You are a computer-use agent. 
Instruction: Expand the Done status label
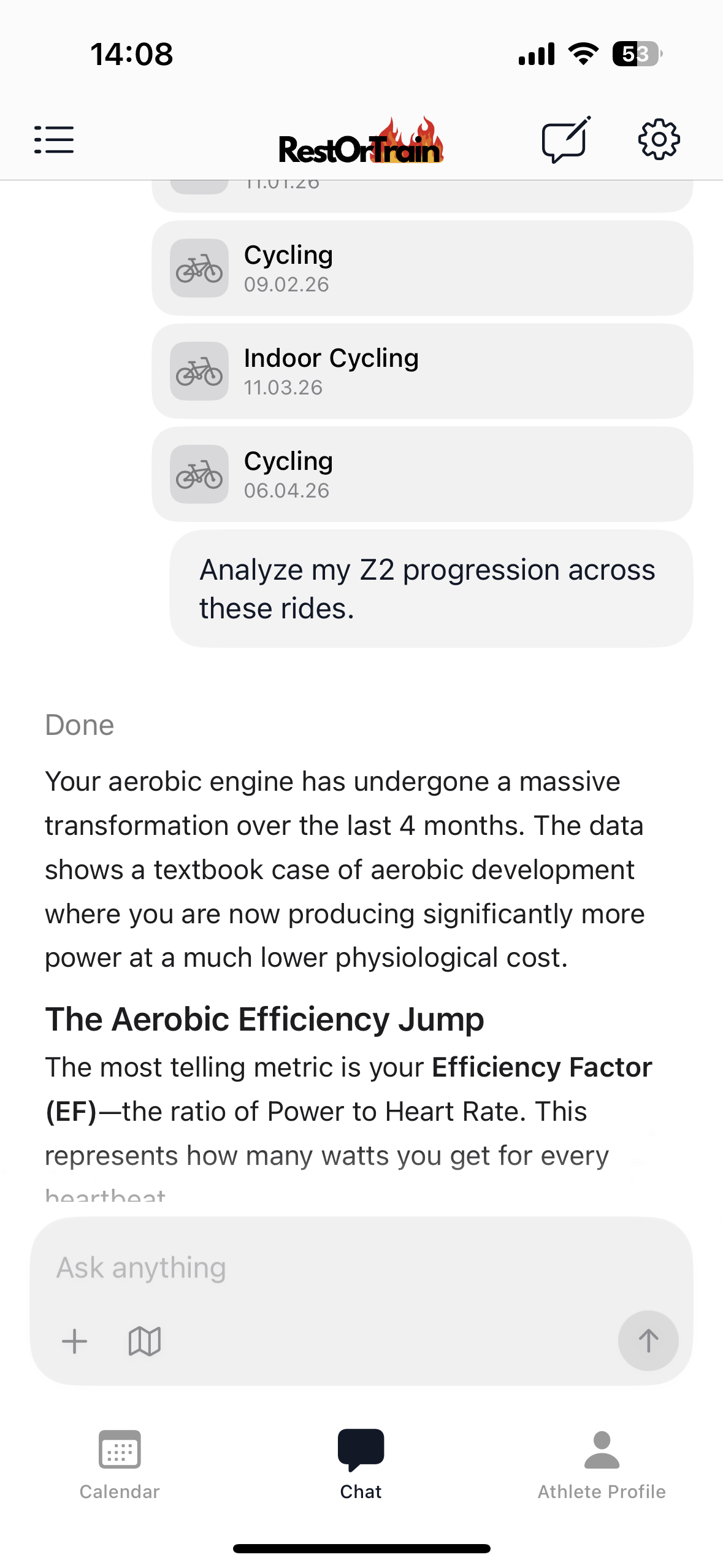pyautogui.click(x=80, y=725)
